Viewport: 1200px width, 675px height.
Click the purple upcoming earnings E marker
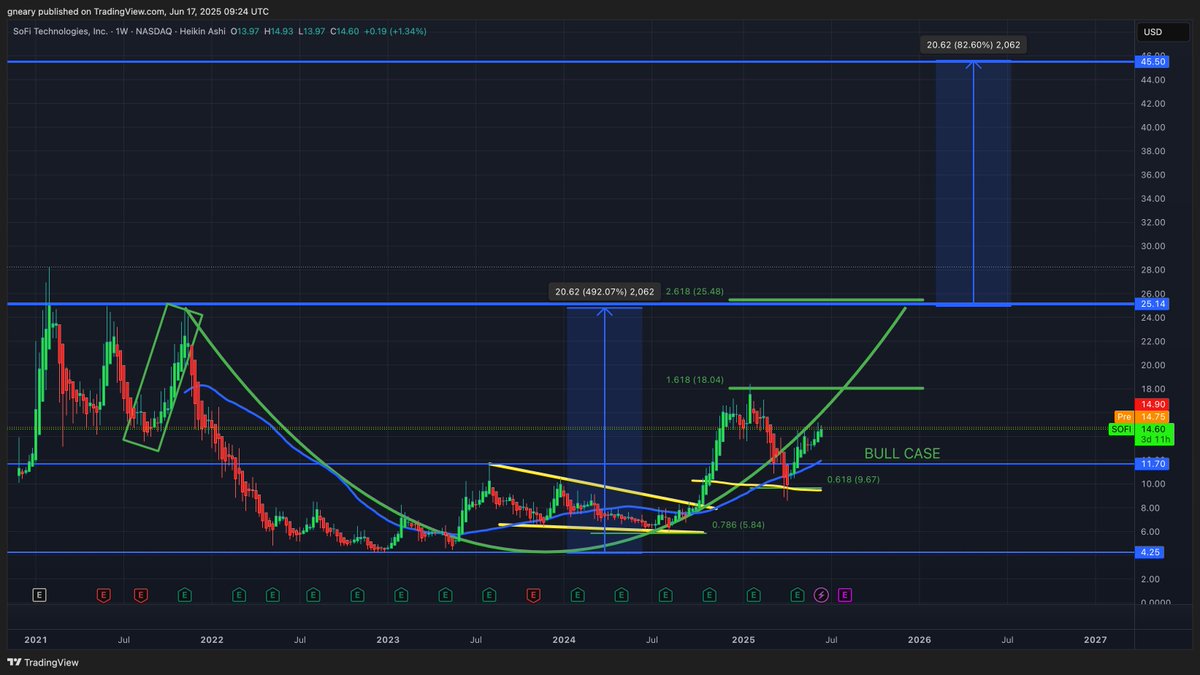click(845, 595)
